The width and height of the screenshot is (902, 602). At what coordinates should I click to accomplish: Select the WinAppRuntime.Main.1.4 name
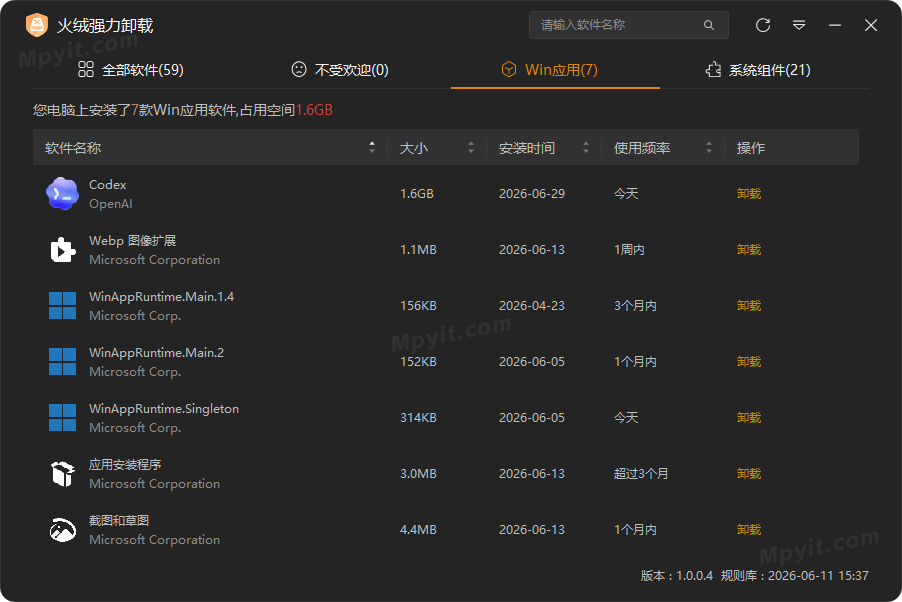click(161, 296)
